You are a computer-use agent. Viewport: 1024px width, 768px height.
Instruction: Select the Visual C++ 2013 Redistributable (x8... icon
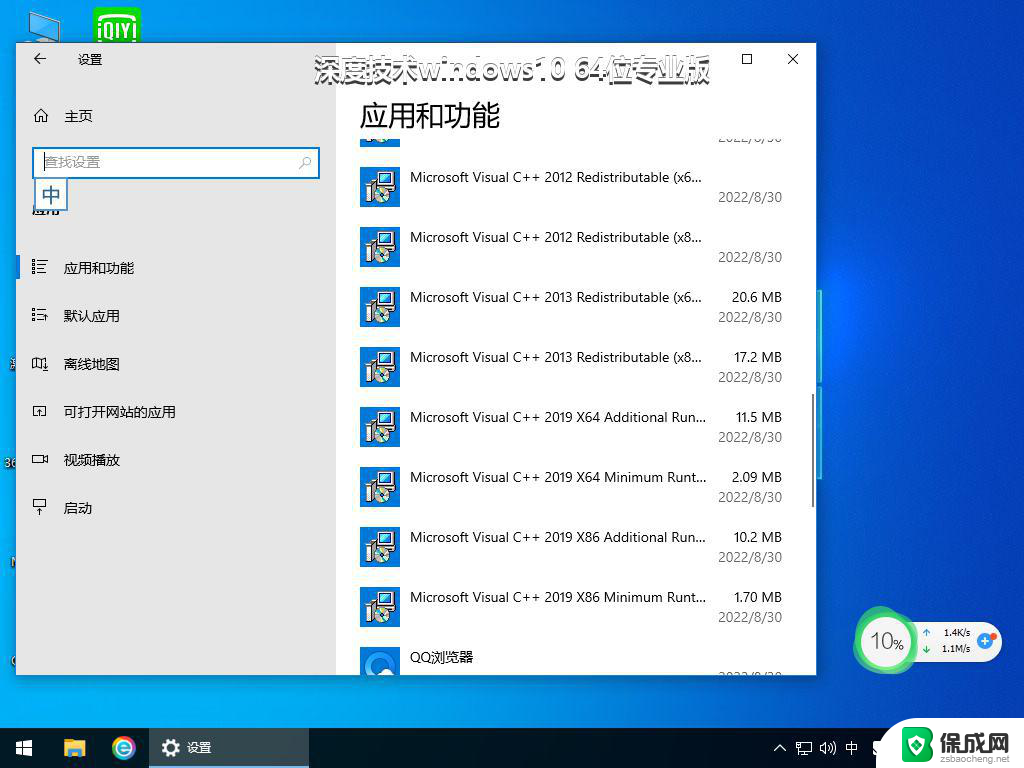[379, 367]
